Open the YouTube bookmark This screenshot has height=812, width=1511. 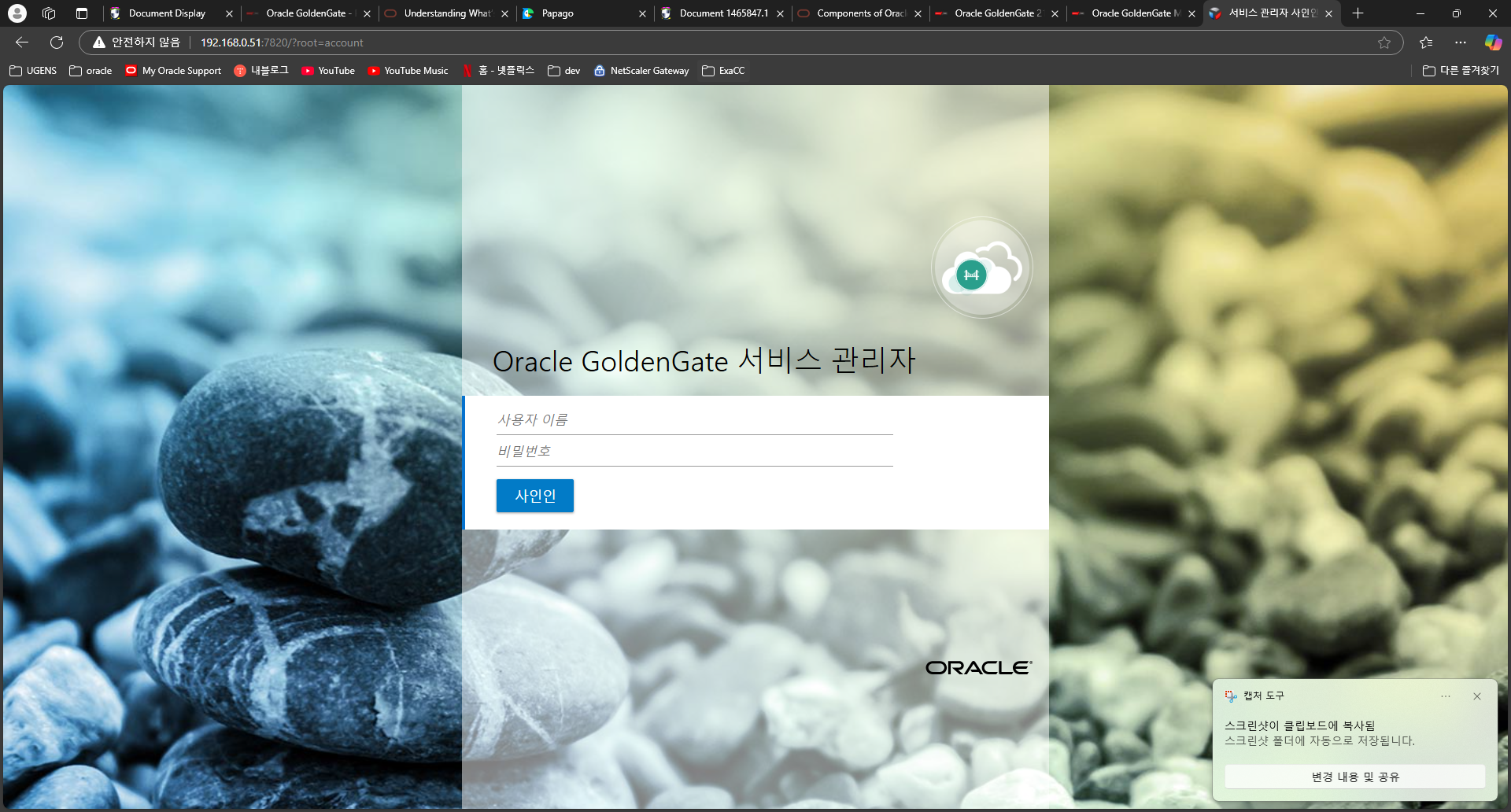(328, 71)
